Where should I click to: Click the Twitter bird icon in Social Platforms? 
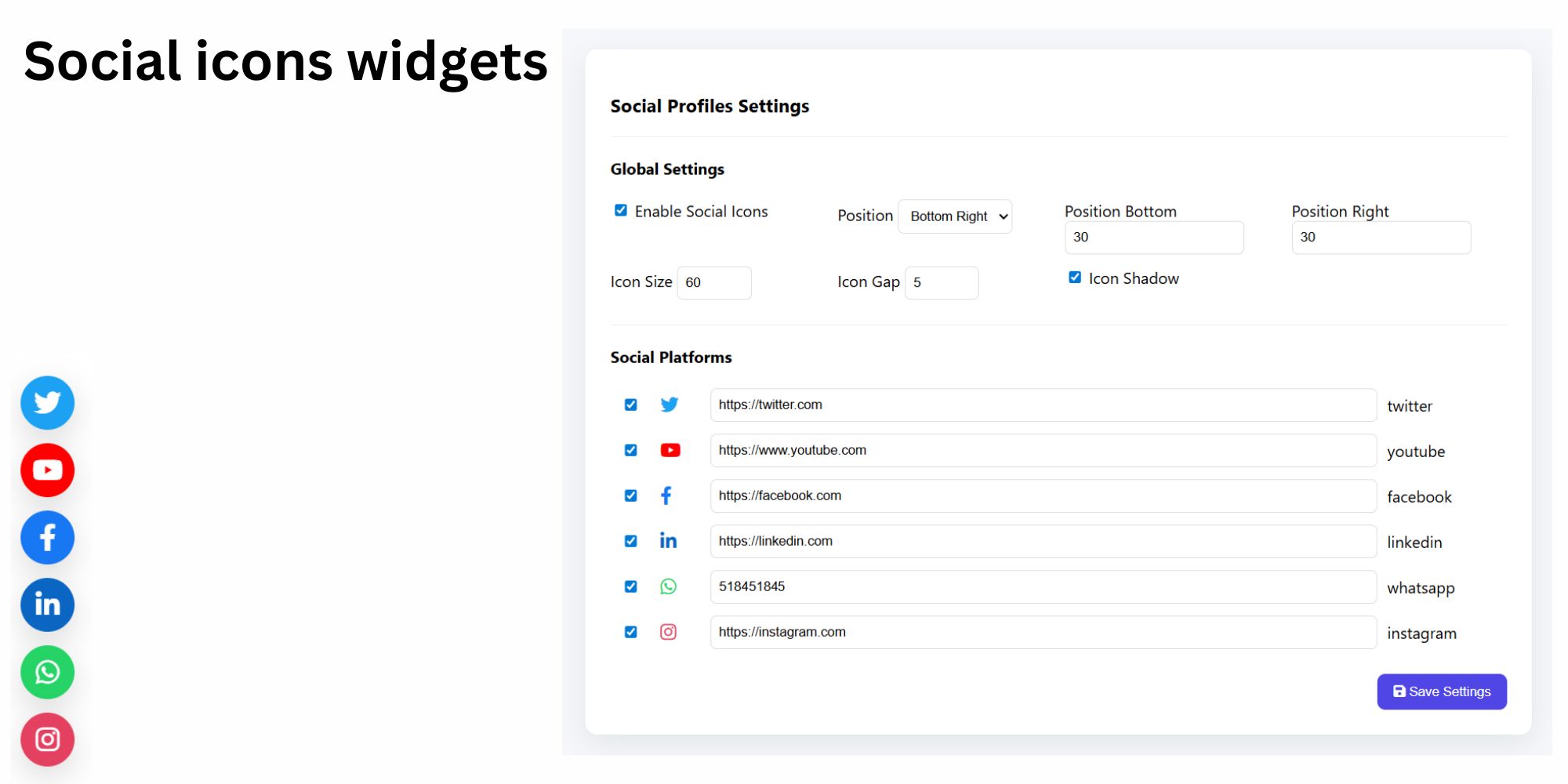click(x=669, y=405)
